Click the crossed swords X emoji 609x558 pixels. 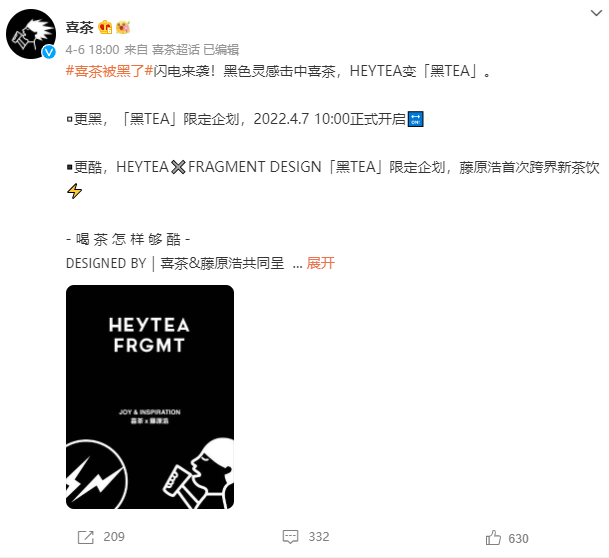178,167
